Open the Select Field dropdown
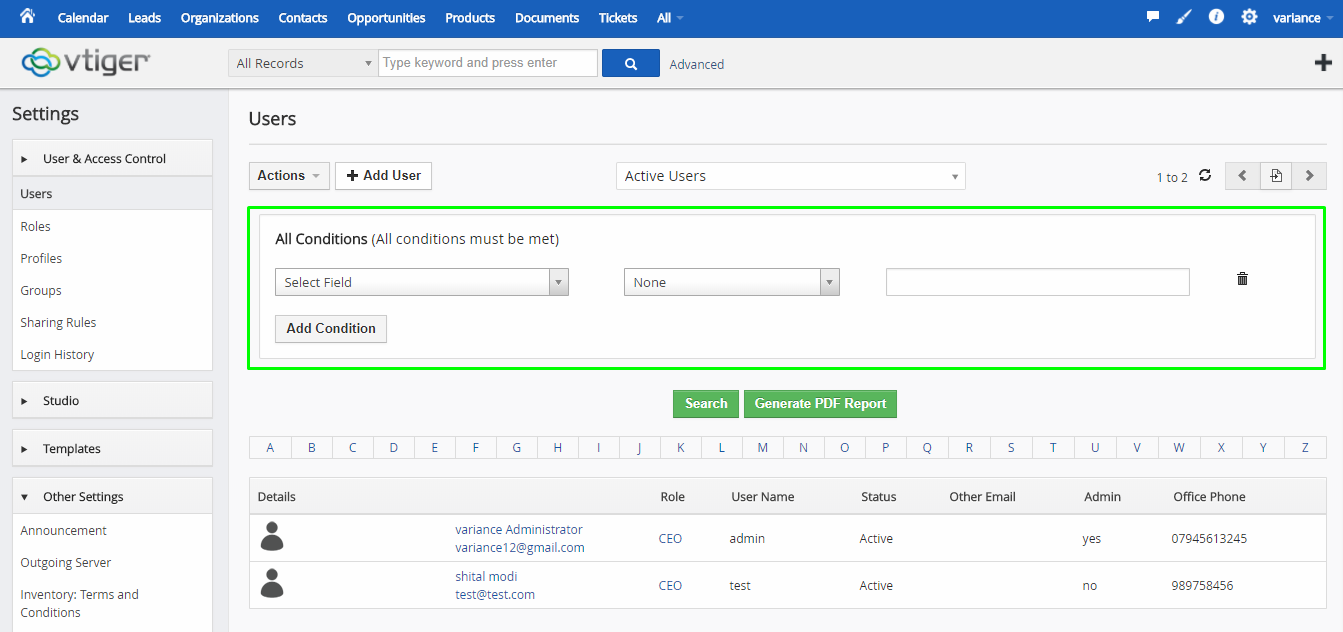1343x632 pixels. 422,282
